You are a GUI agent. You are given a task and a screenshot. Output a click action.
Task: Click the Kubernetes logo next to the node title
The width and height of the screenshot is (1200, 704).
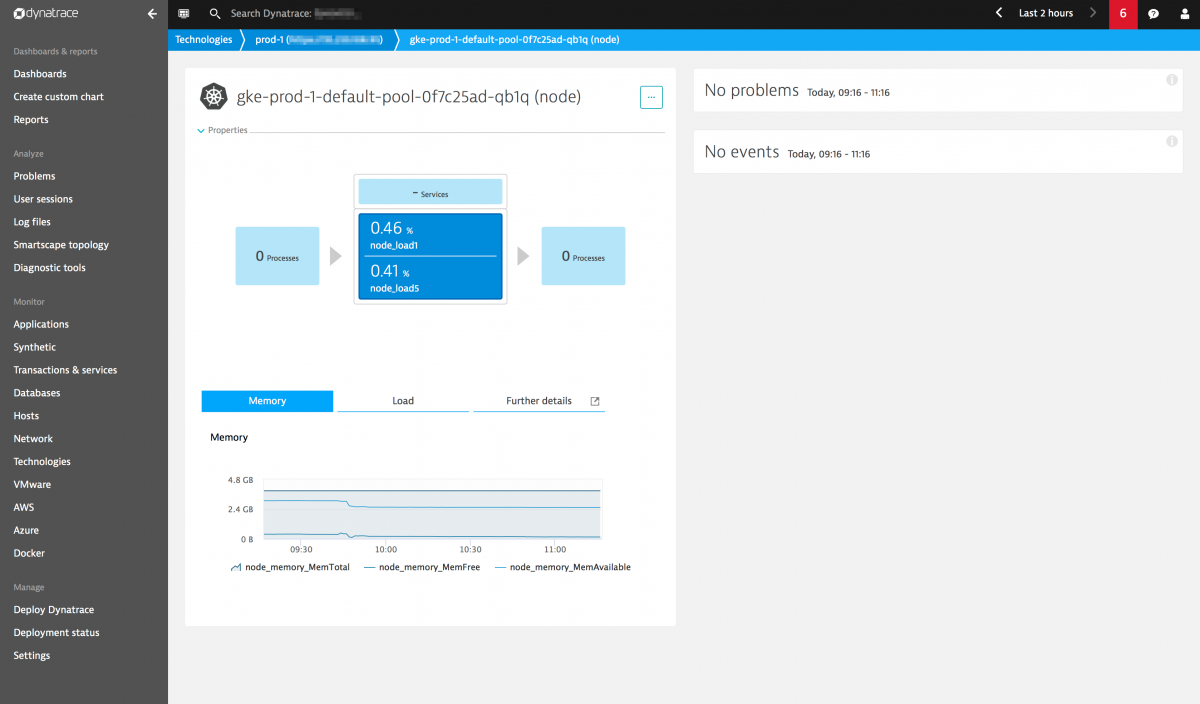(213, 97)
